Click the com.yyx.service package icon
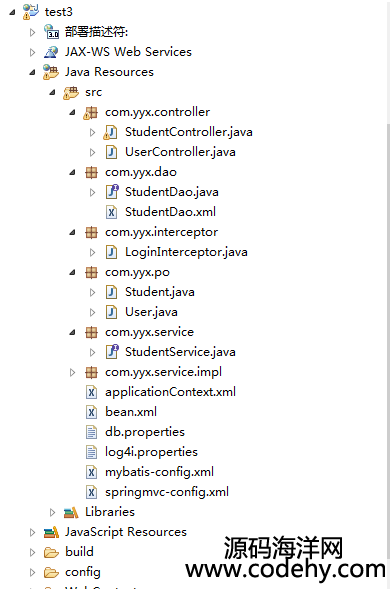The height and width of the screenshot is (589, 390). pyautogui.click(x=91, y=332)
